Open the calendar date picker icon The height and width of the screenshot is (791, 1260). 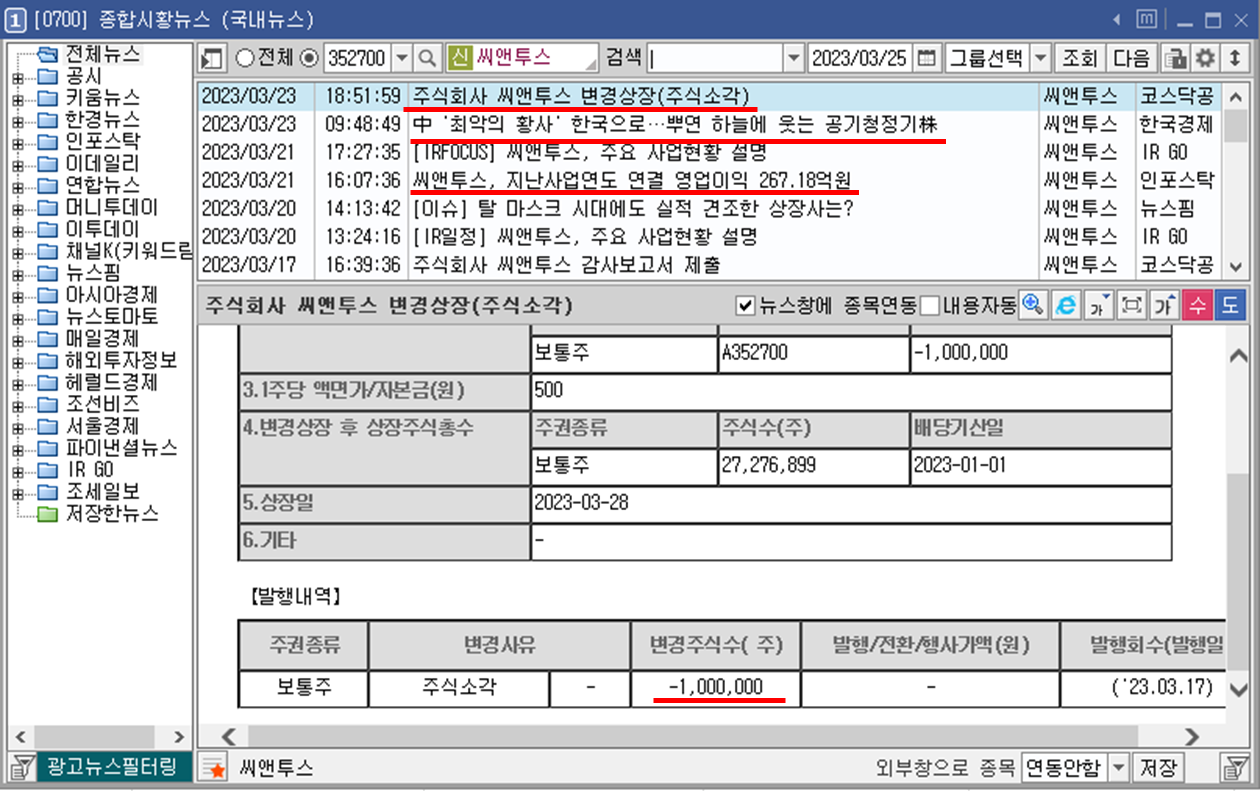pyautogui.click(x=927, y=58)
